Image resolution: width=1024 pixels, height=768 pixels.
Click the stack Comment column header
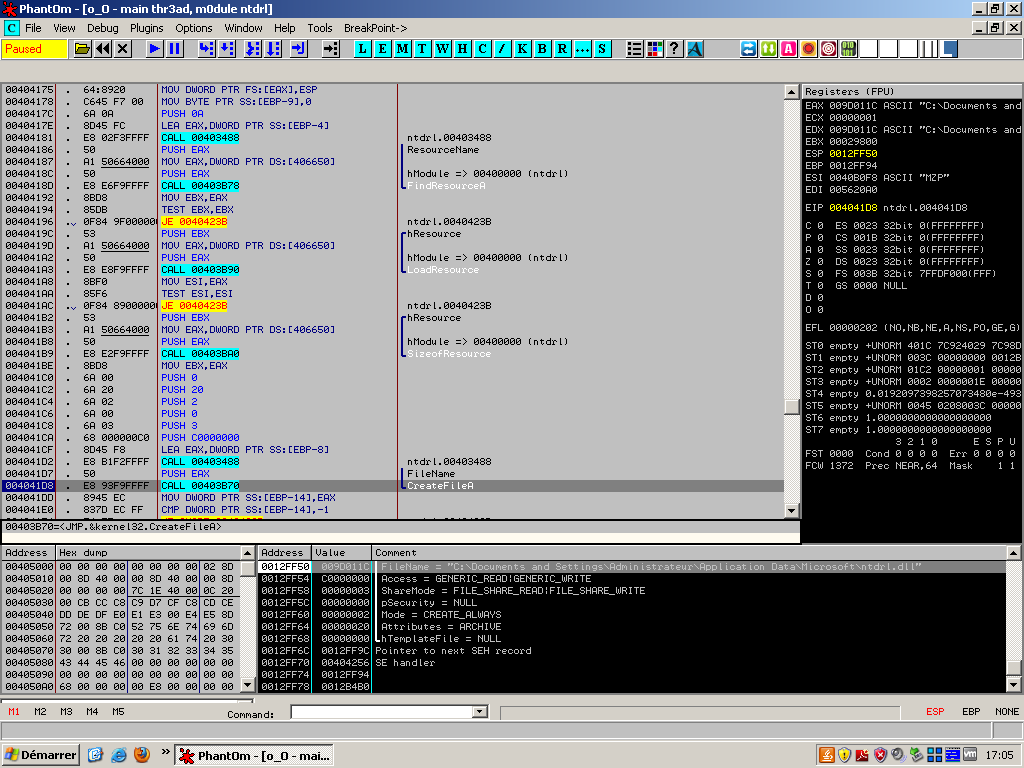(x=689, y=552)
